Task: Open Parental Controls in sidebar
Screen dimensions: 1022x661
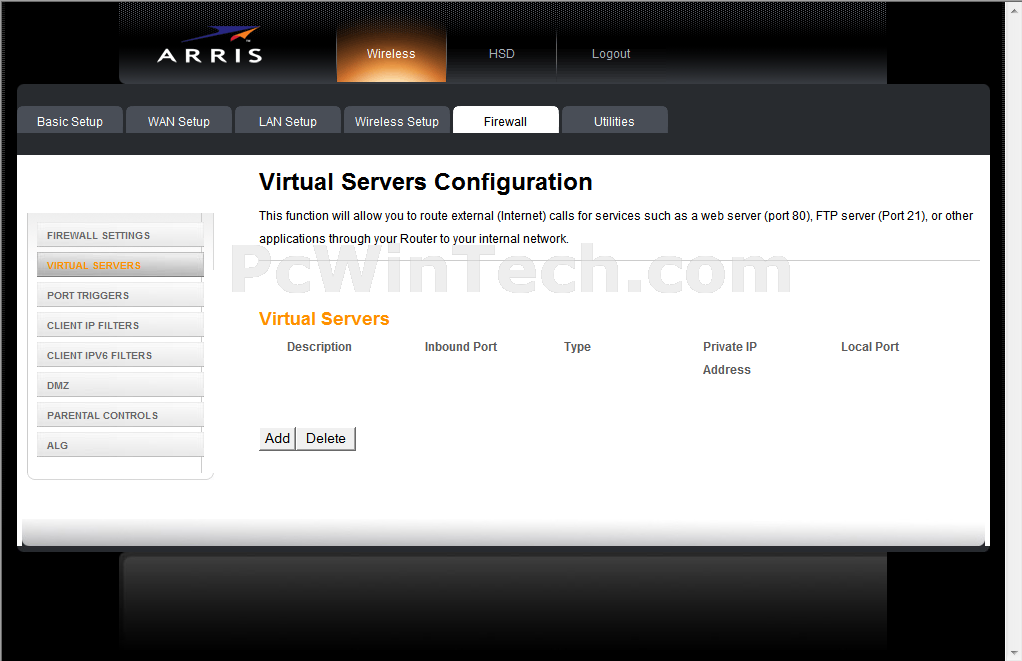Action: 120,415
